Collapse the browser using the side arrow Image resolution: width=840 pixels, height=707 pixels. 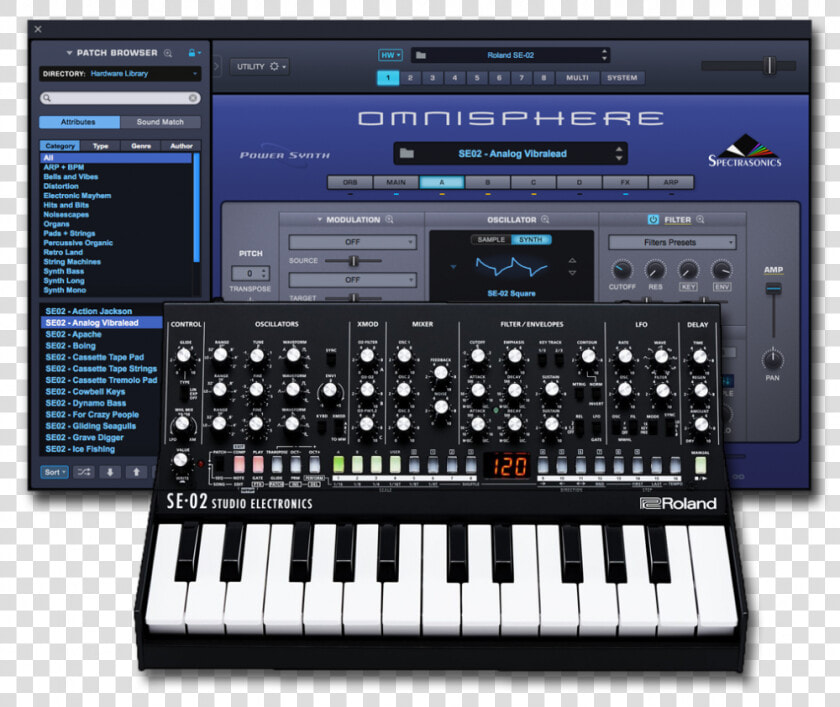click(216, 66)
